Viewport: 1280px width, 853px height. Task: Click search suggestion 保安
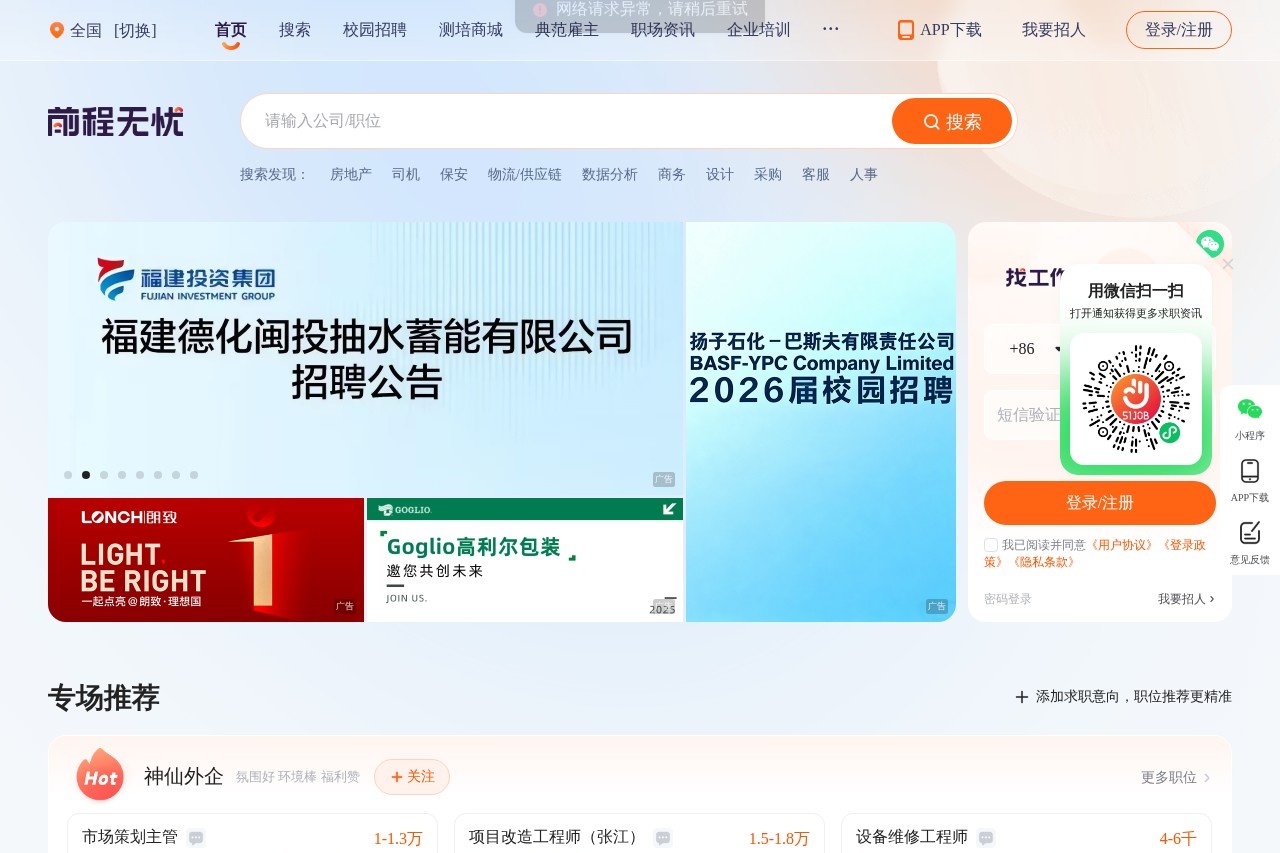pos(454,174)
